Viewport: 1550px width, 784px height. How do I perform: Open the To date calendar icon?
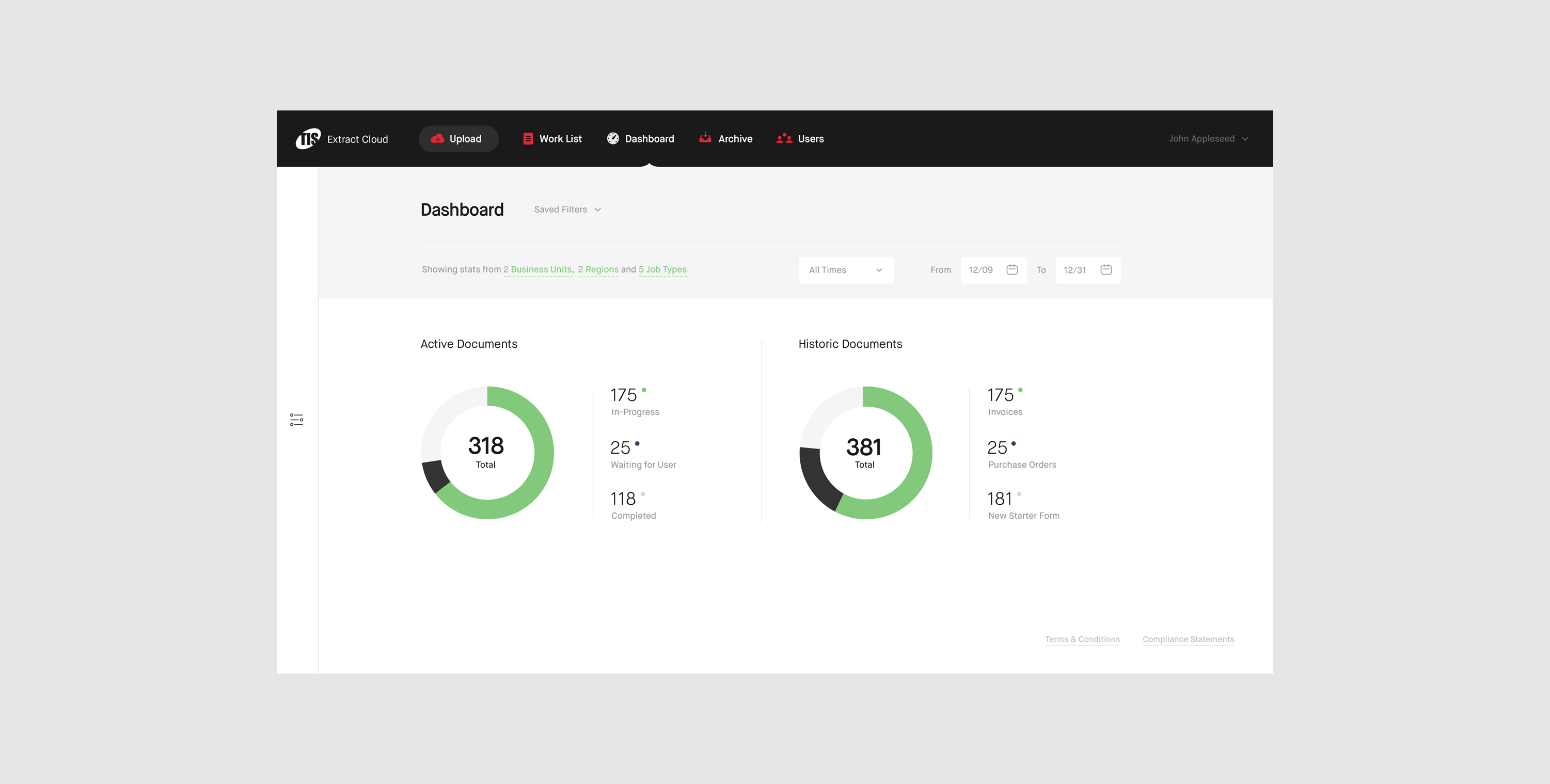(1106, 269)
